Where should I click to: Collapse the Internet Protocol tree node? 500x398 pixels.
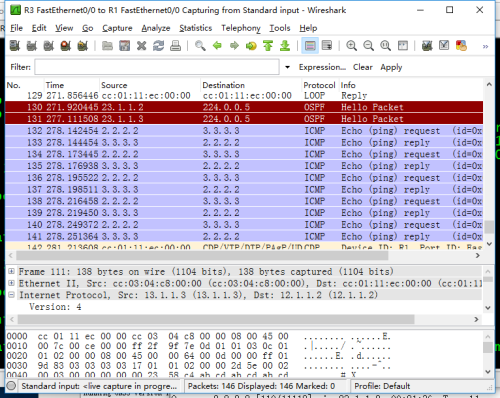click(11, 295)
